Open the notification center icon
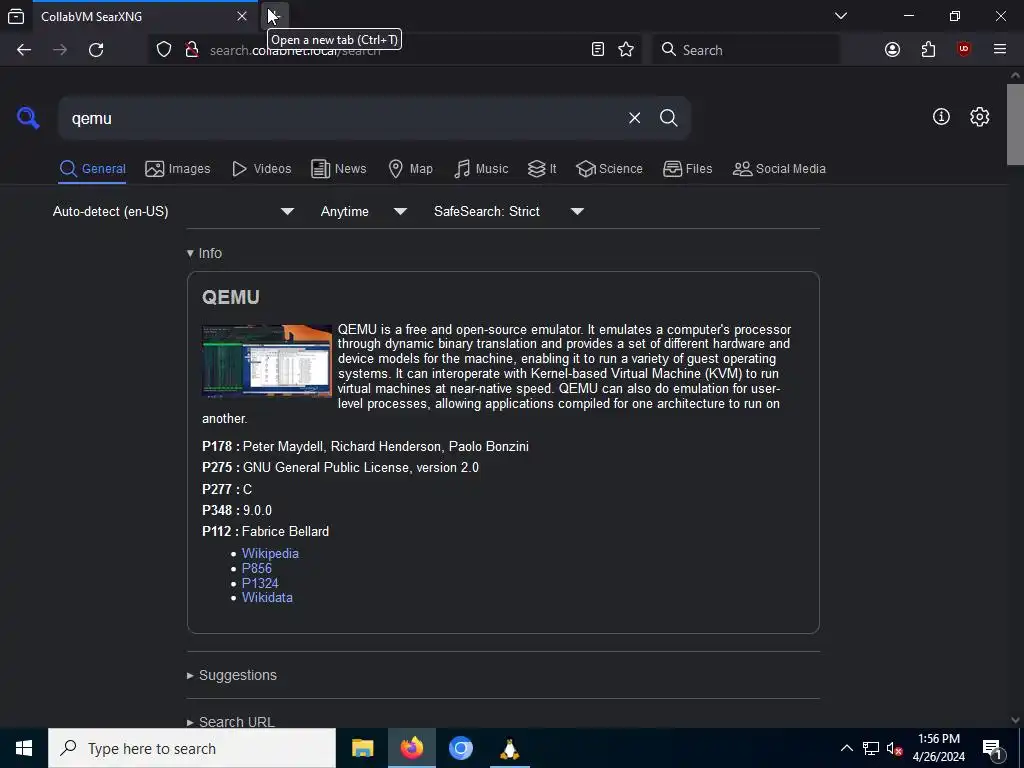The image size is (1024, 768). (x=992, y=749)
